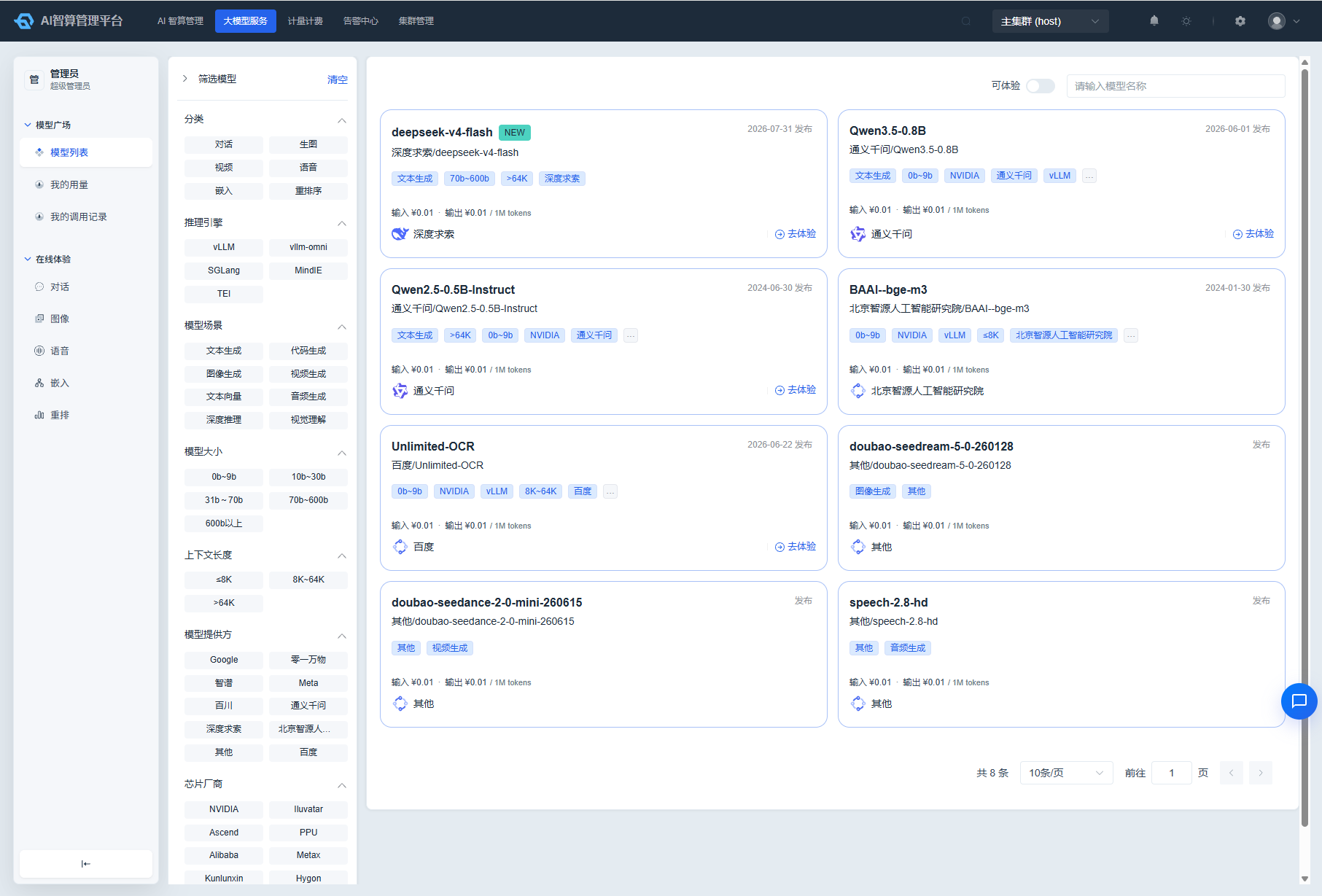The width and height of the screenshot is (1322, 896).
Task: Open the search icon in top bar
Action: 966,21
